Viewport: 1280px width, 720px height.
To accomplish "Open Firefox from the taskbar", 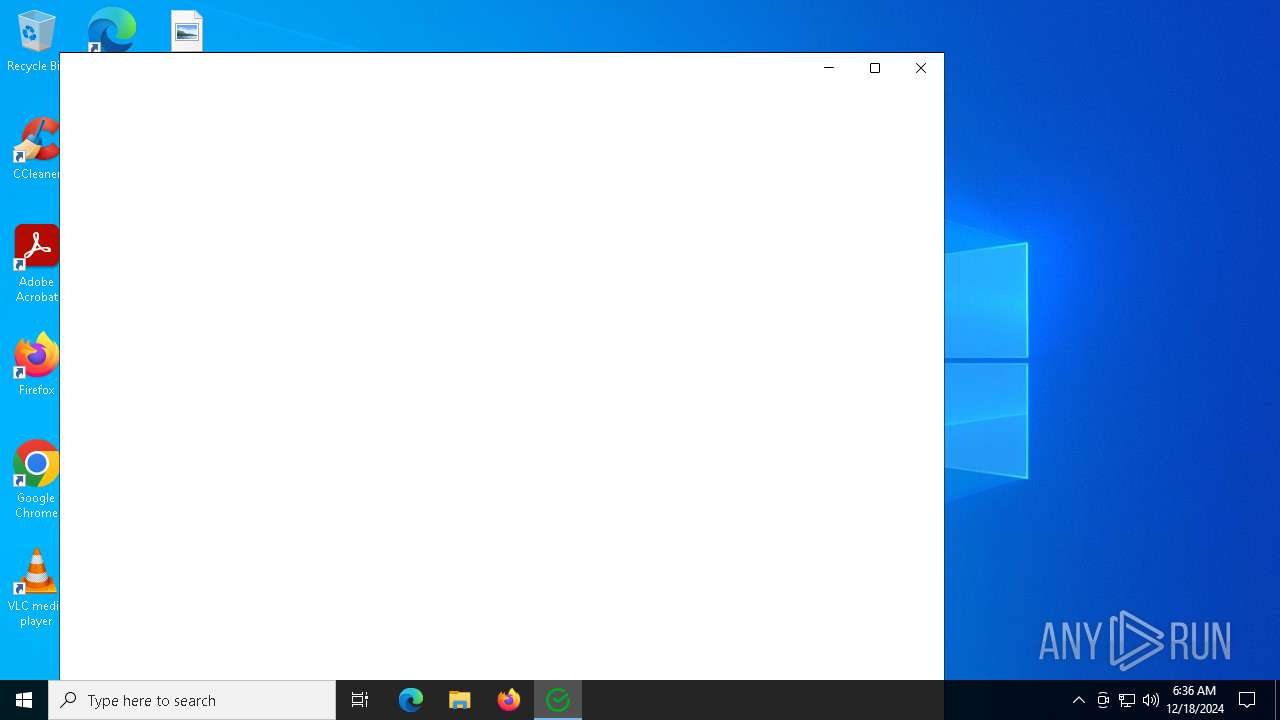I will [509, 700].
